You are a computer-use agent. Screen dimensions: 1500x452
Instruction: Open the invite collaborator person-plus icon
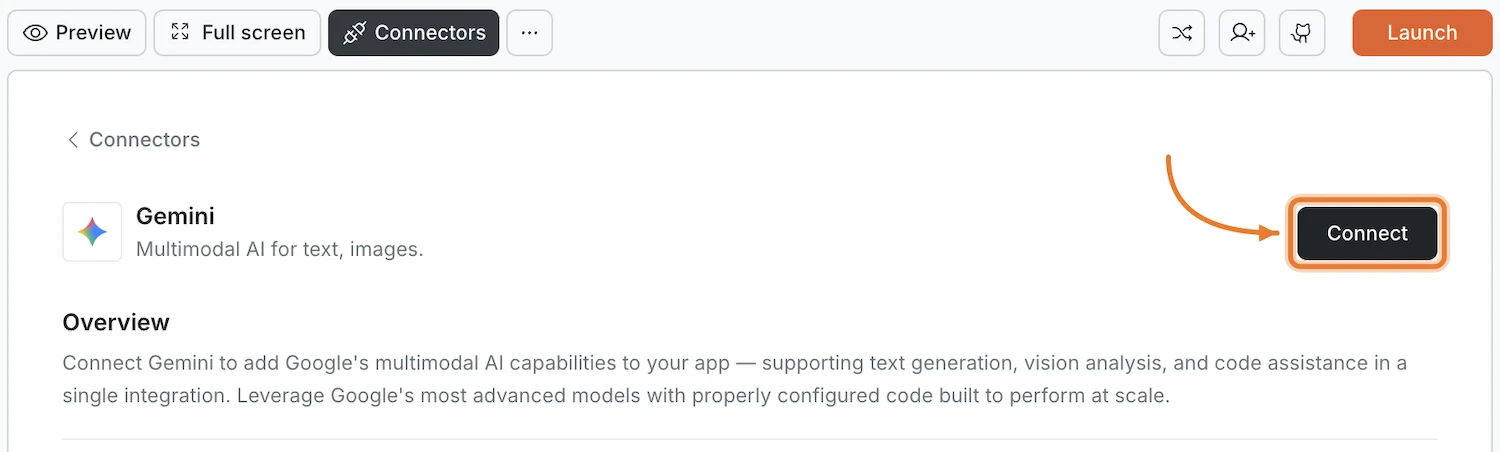[x=1242, y=33]
